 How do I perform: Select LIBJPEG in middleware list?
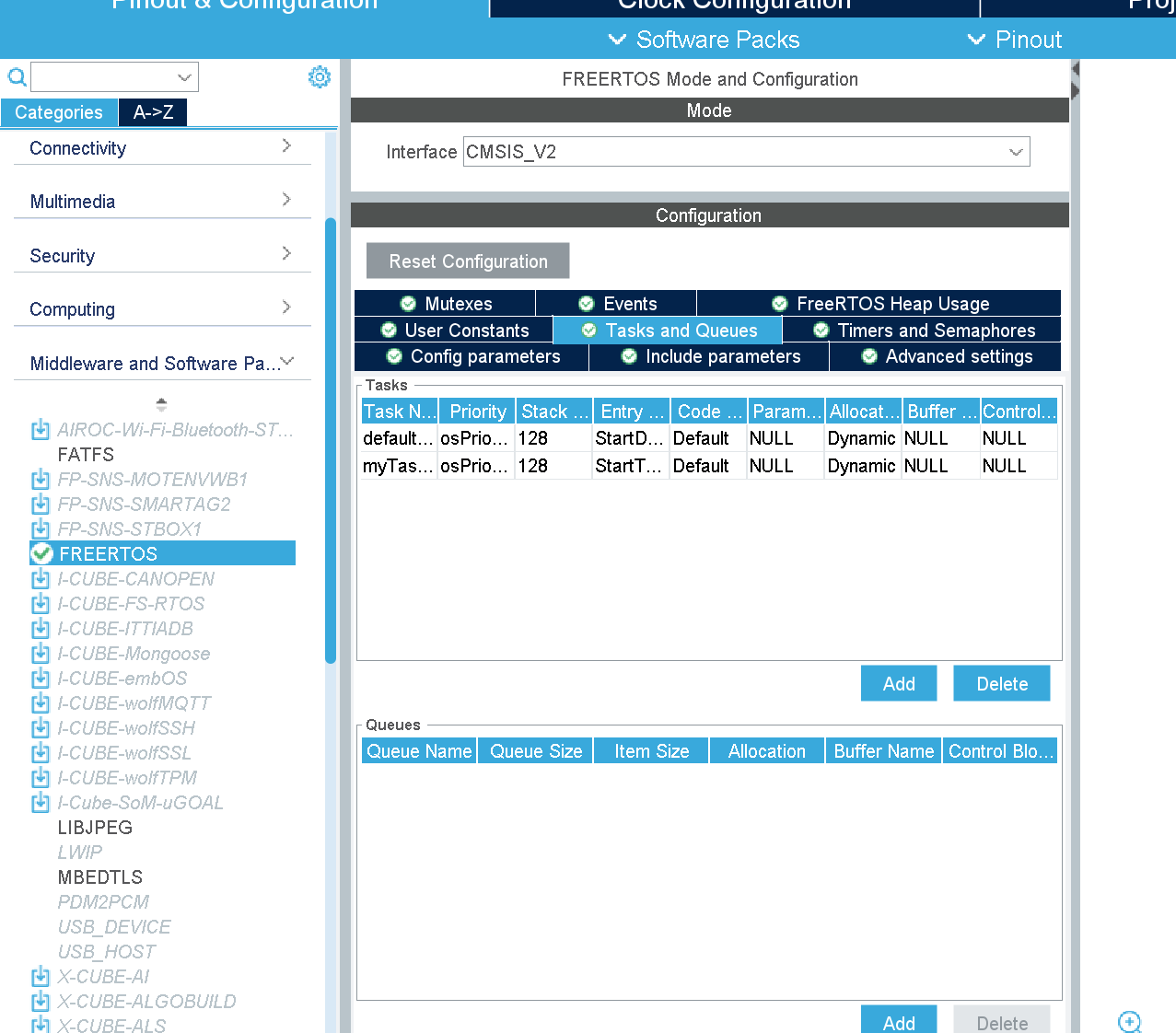point(95,828)
